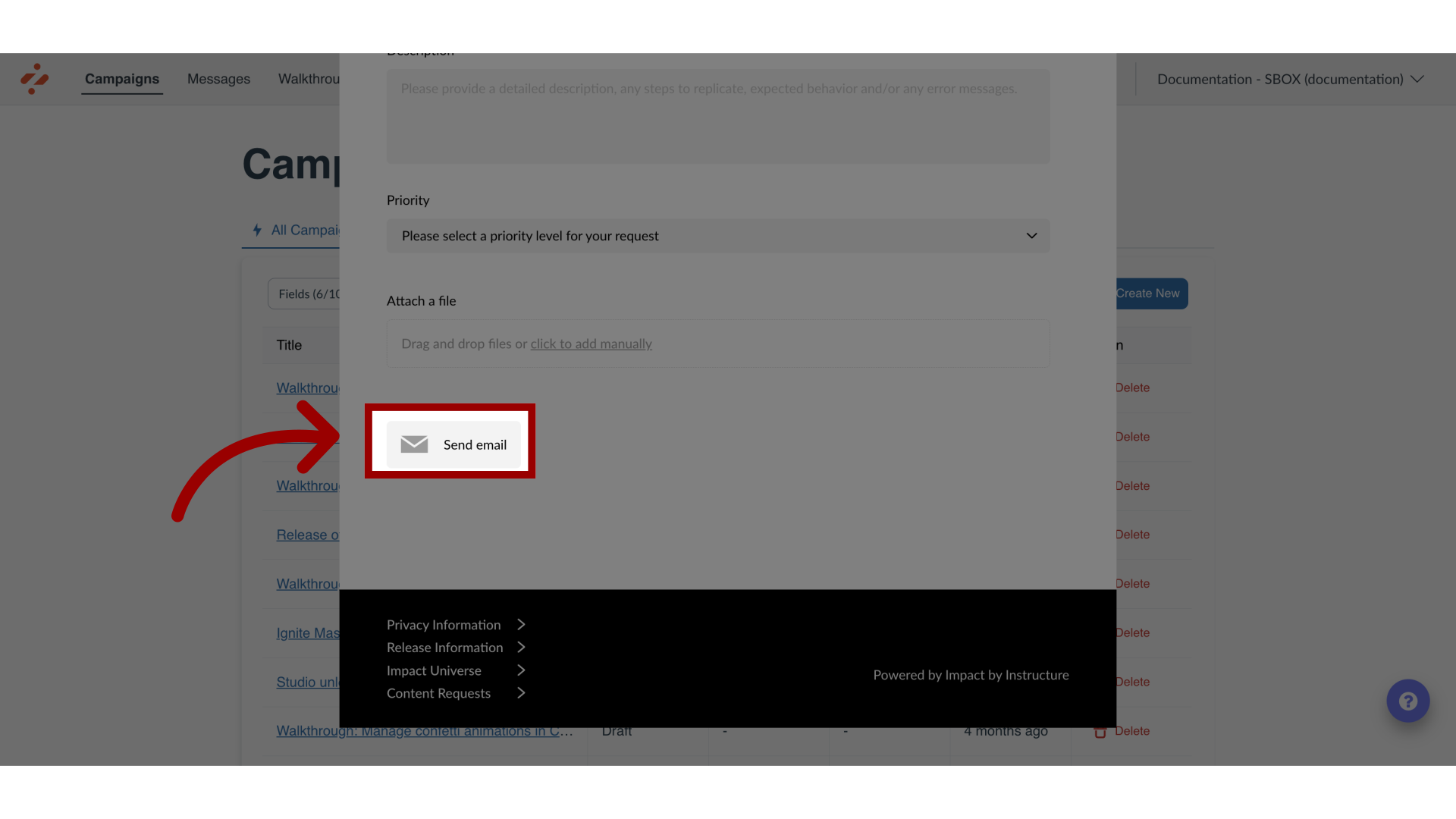Click the help question mark icon

(x=1408, y=701)
